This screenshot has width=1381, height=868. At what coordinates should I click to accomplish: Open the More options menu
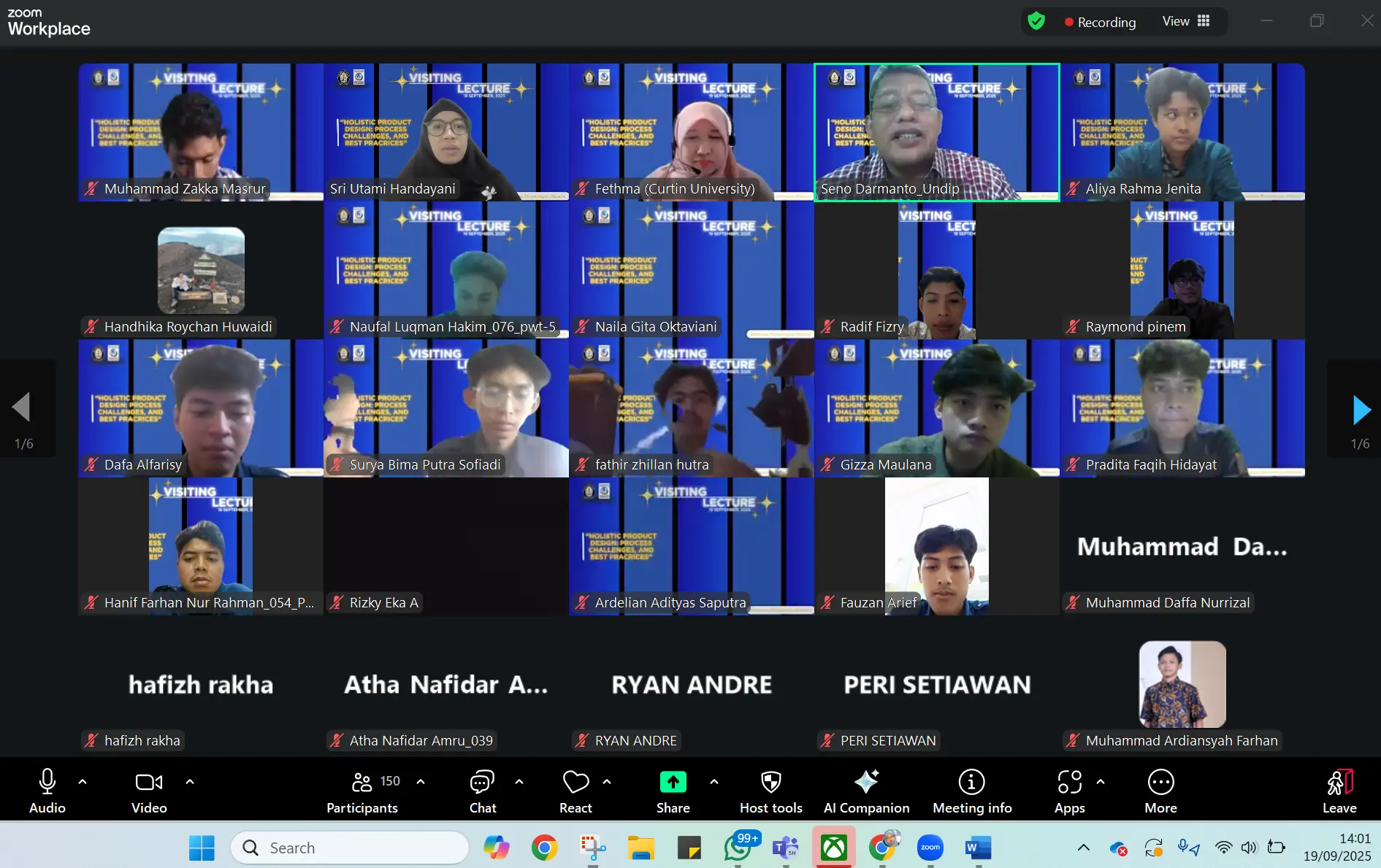pyautogui.click(x=1160, y=791)
